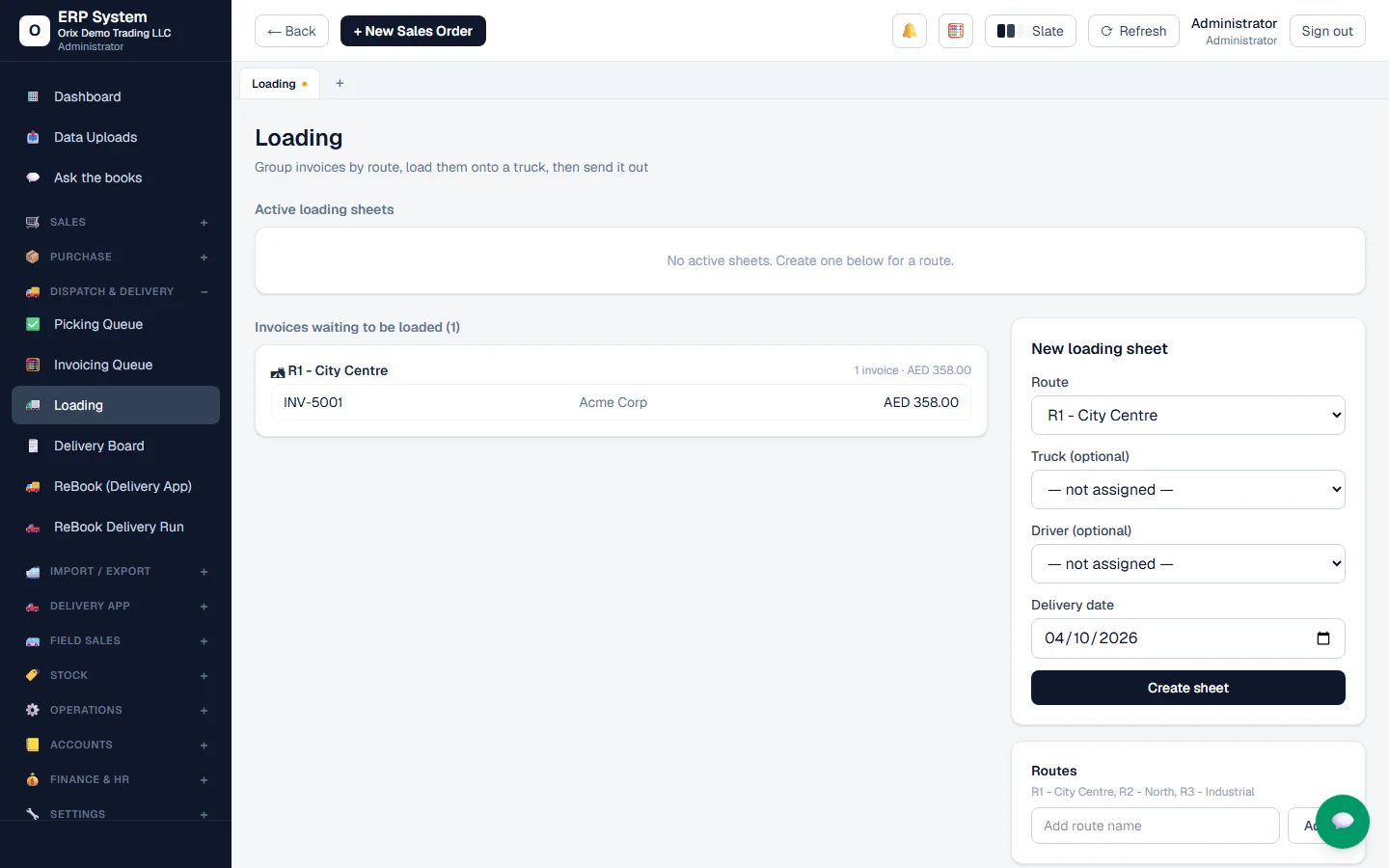Screen dimensions: 1389x868
Task: Click the Refresh button
Action: pyautogui.click(x=1133, y=31)
